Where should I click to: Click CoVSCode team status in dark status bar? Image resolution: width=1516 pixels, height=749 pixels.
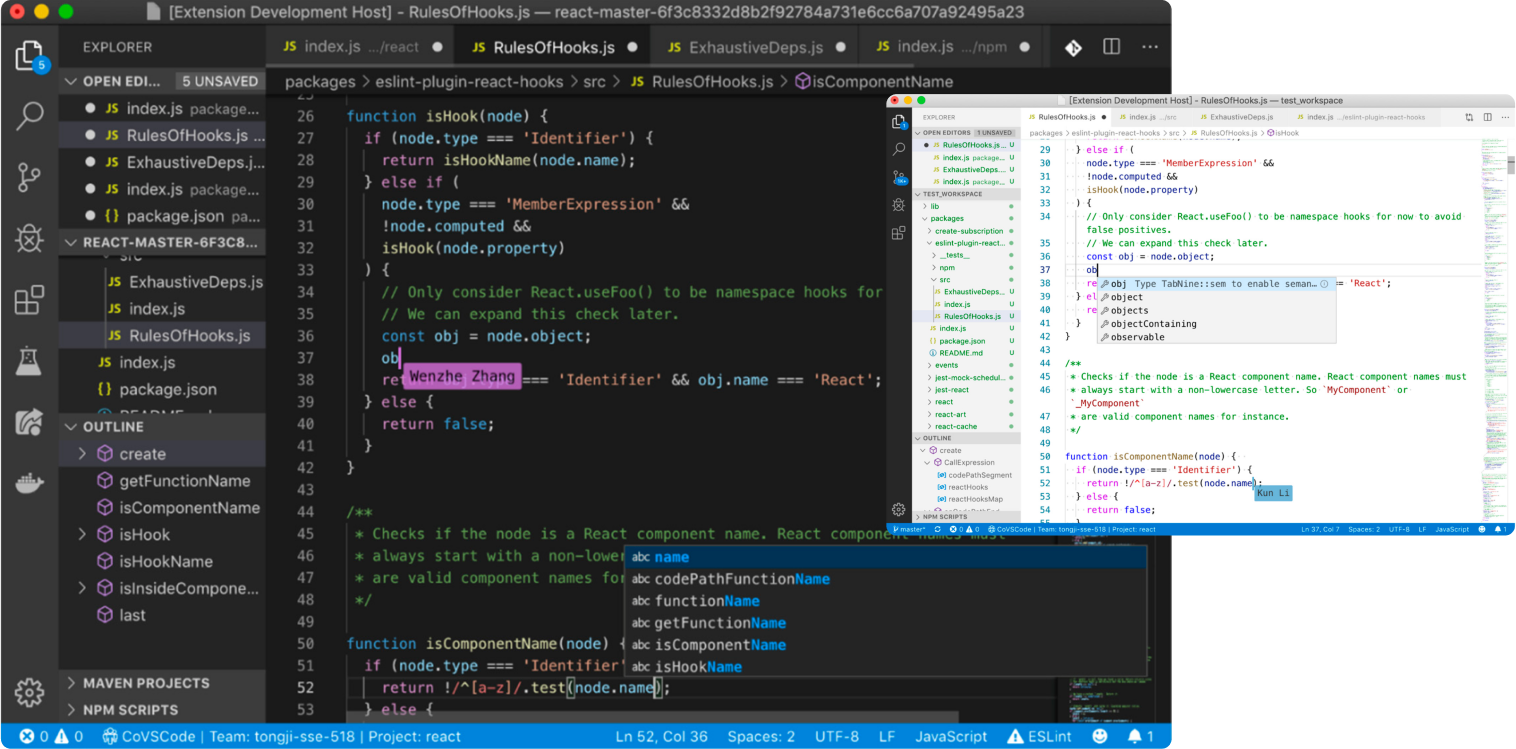[x=281, y=736]
